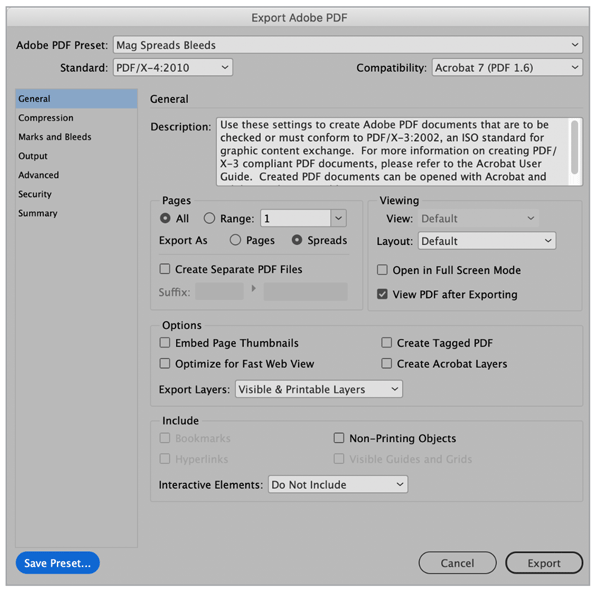600x594 pixels.
Task: Switch to the Output category
Action: pos(77,156)
